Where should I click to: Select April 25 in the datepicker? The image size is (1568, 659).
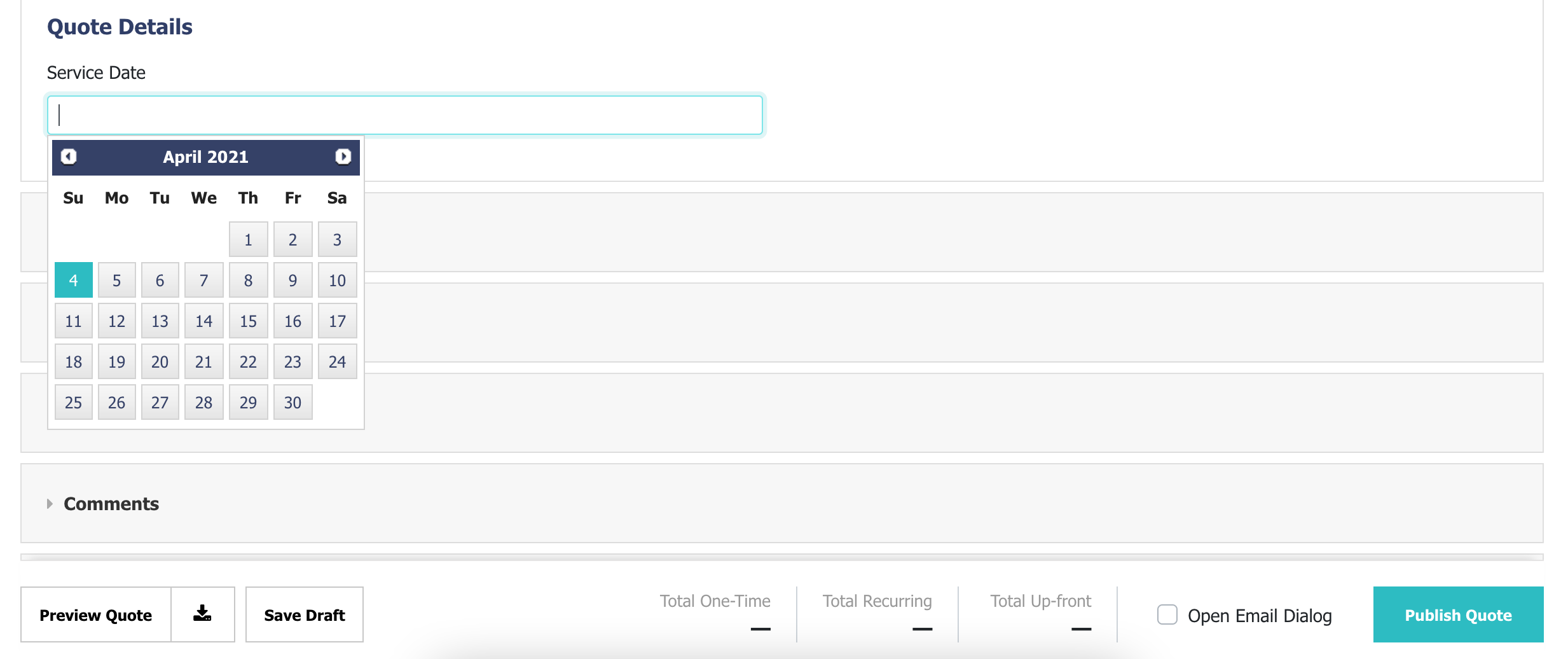(74, 403)
